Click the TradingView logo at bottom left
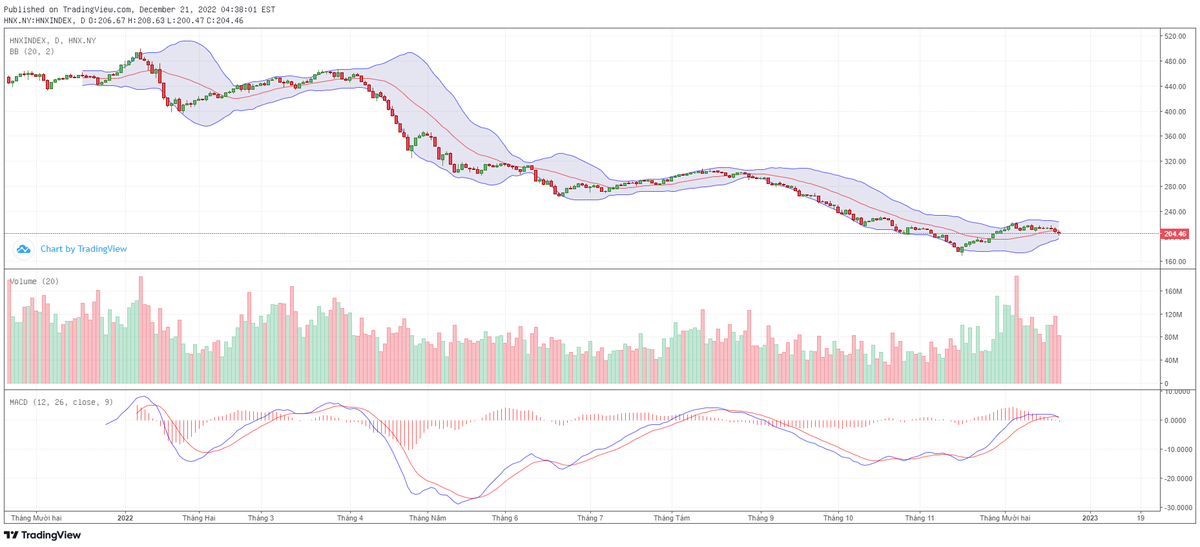 tap(43, 535)
